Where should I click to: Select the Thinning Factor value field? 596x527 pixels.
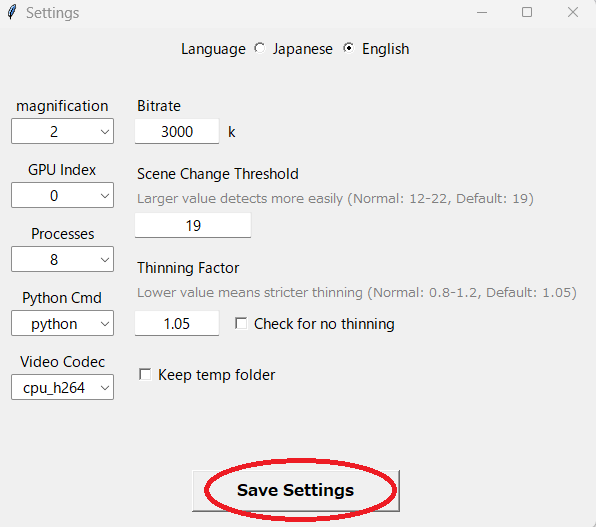[x=177, y=324]
